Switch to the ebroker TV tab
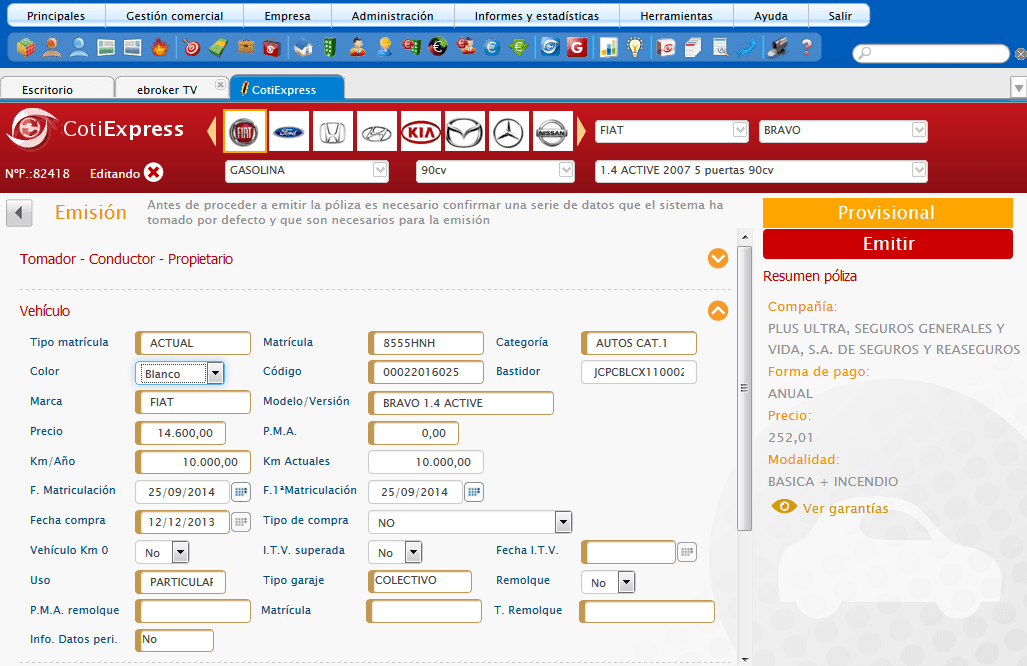The image size is (1027, 666). tap(166, 89)
